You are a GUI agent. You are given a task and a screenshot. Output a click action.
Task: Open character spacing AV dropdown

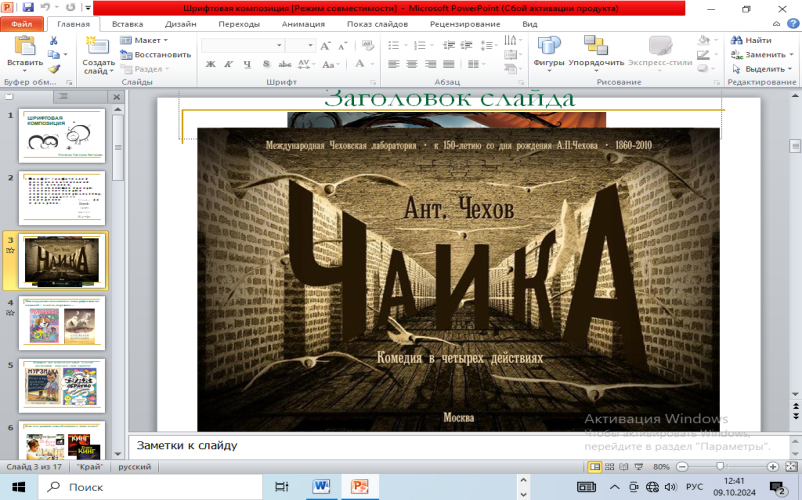306,64
